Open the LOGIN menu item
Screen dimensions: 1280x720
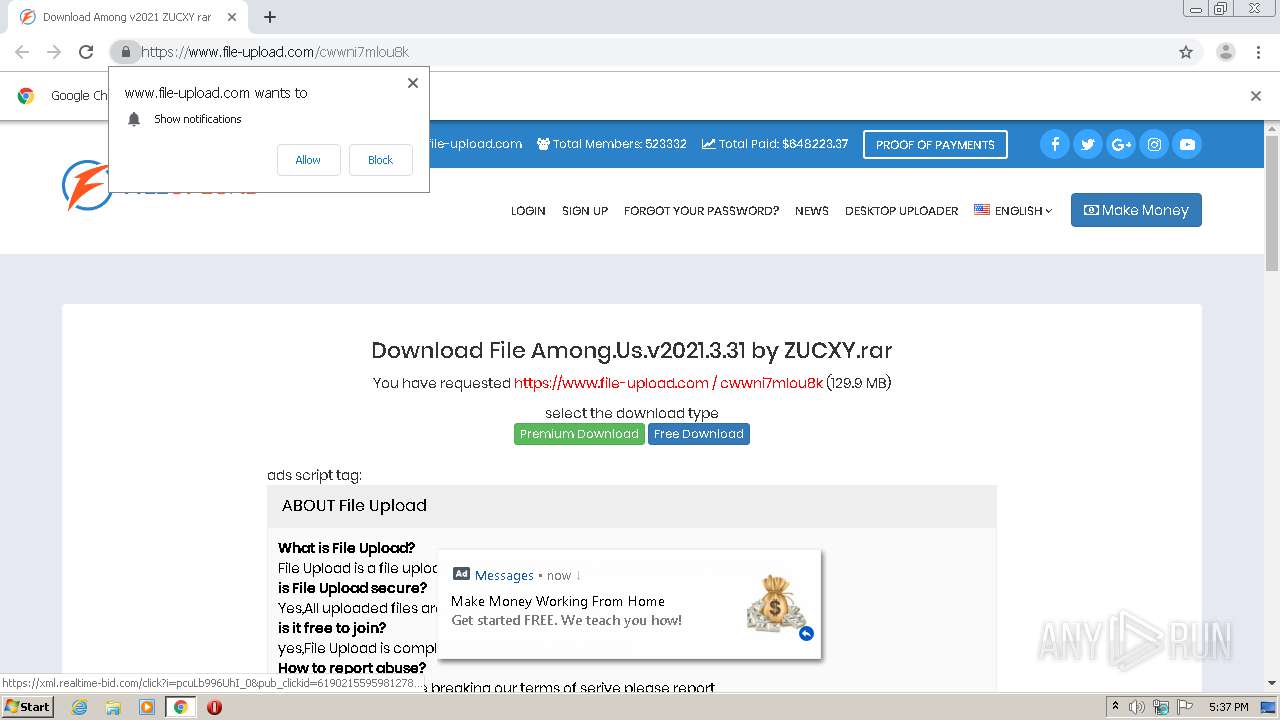click(x=528, y=211)
